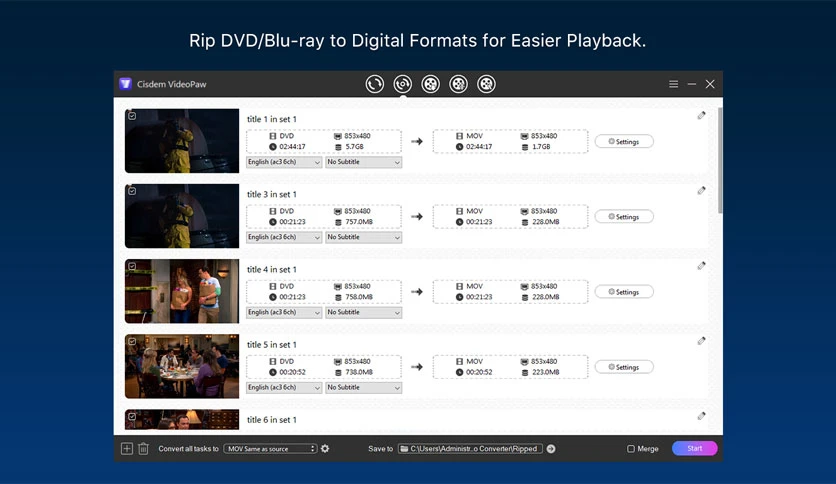Click the Cisdem VideoPaw logo icon
Image resolution: width=836 pixels, height=484 pixels.
coord(125,84)
